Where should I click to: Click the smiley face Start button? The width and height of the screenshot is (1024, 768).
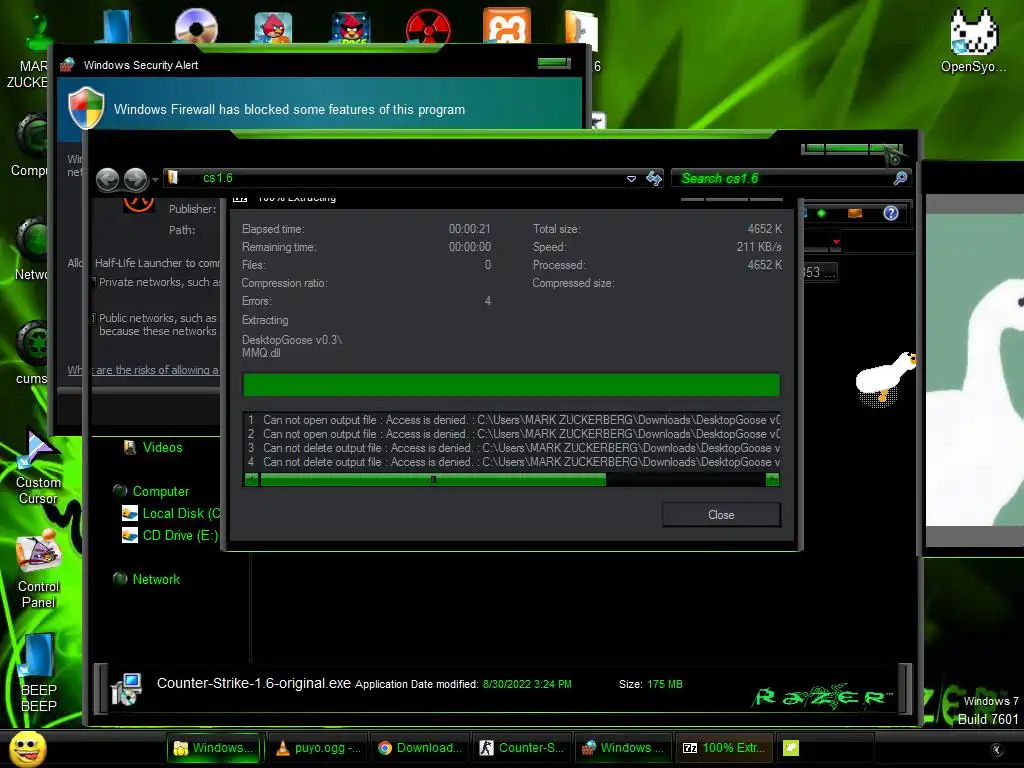click(27, 749)
